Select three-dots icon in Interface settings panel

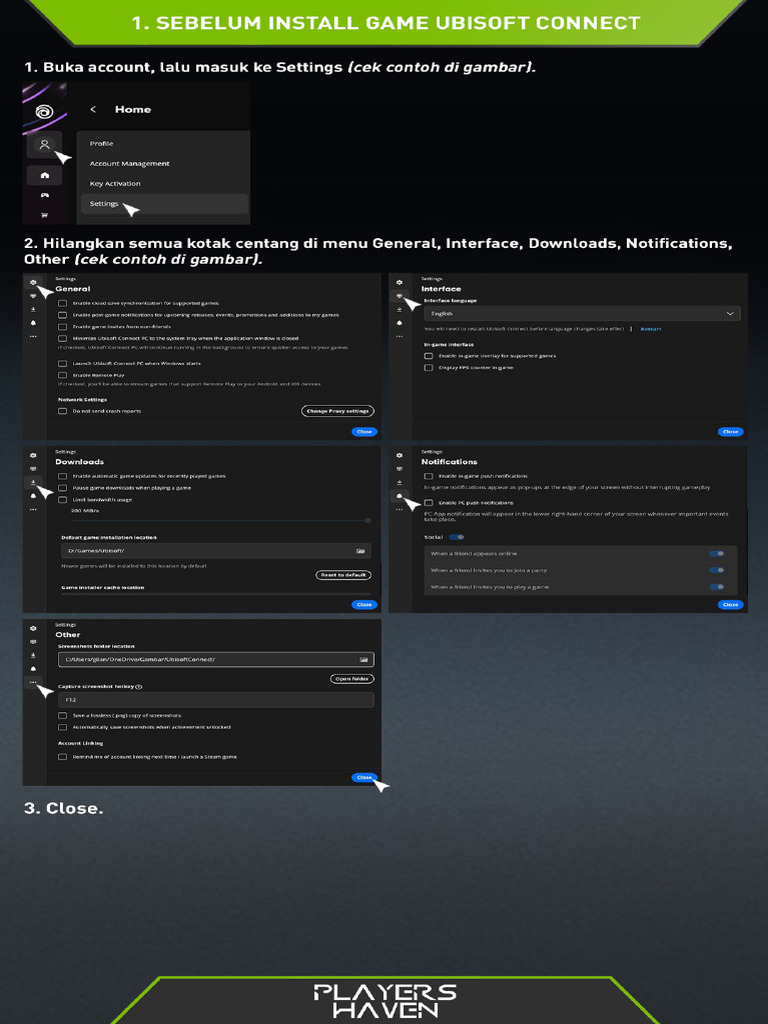click(x=400, y=336)
